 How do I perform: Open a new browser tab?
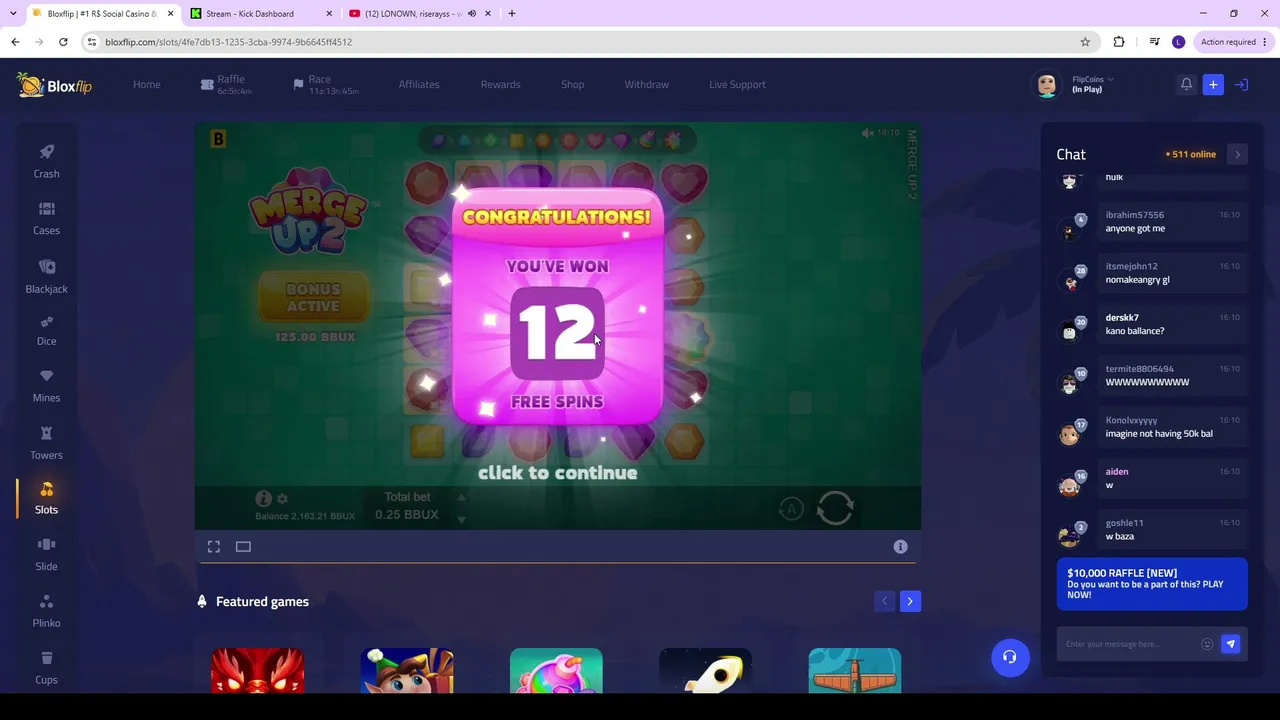pos(512,14)
